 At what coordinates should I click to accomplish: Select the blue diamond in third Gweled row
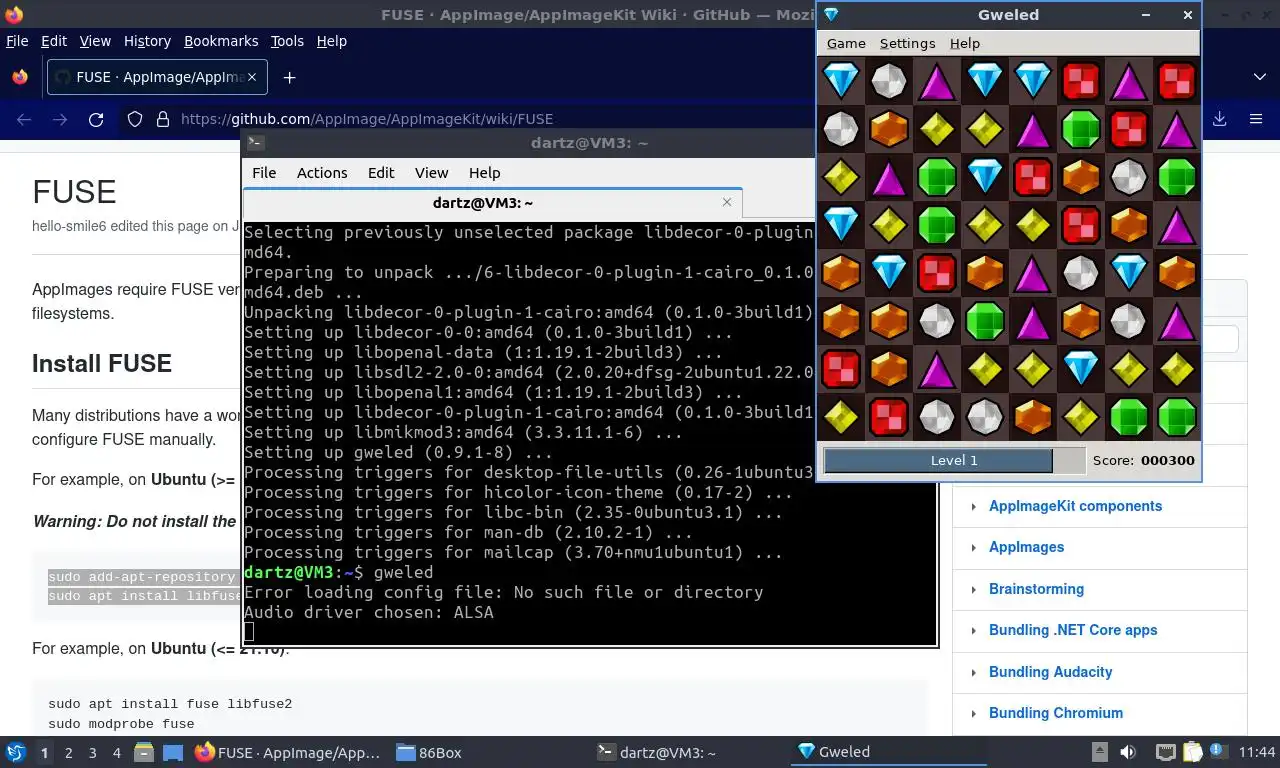985,177
